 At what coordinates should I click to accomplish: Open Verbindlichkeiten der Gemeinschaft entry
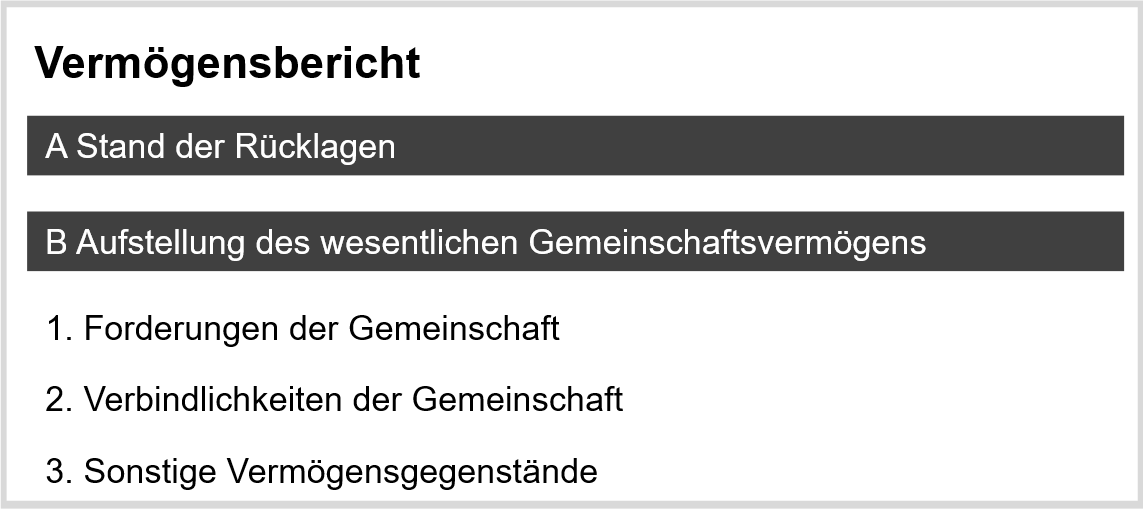pos(334,400)
